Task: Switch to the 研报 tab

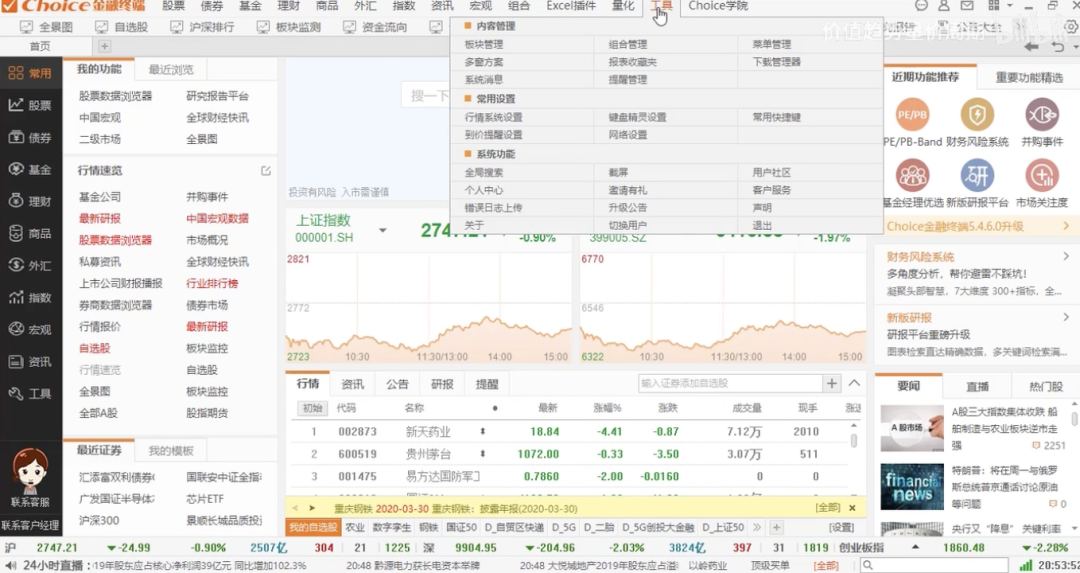Action: tap(442, 384)
